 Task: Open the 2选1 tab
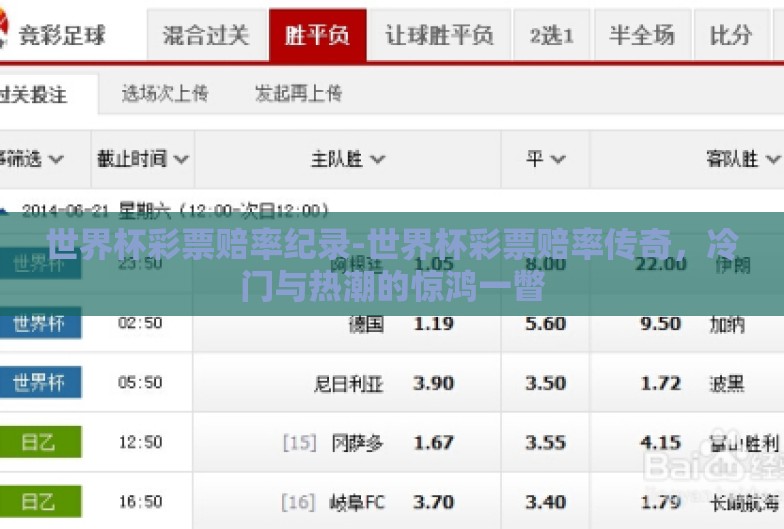coord(552,35)
